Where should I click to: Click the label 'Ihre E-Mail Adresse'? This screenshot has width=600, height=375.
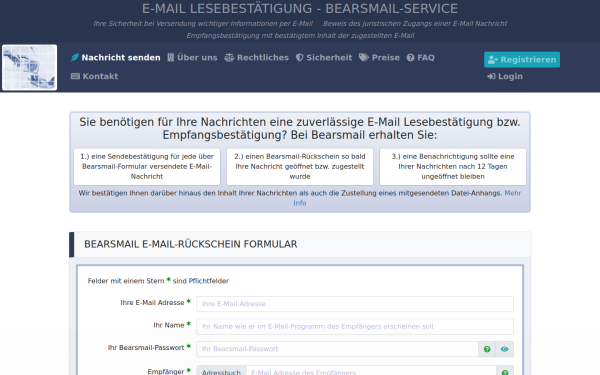(152, 302)
